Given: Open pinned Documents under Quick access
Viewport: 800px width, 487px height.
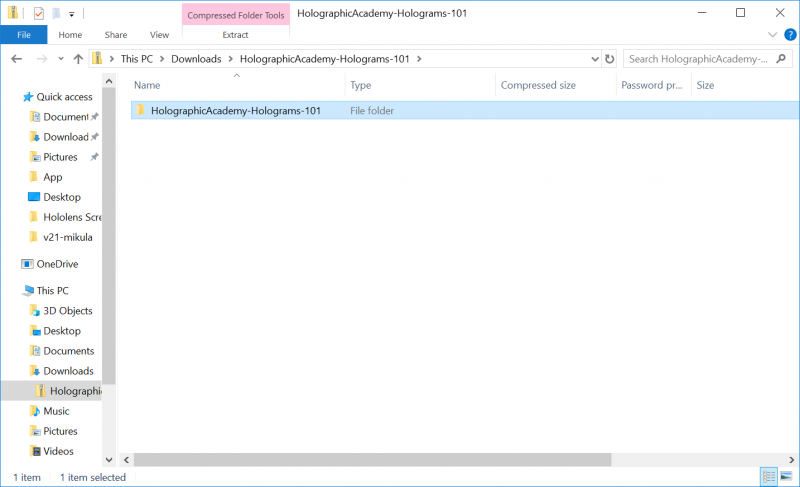Looking at the screenshot, I should 64,117.
